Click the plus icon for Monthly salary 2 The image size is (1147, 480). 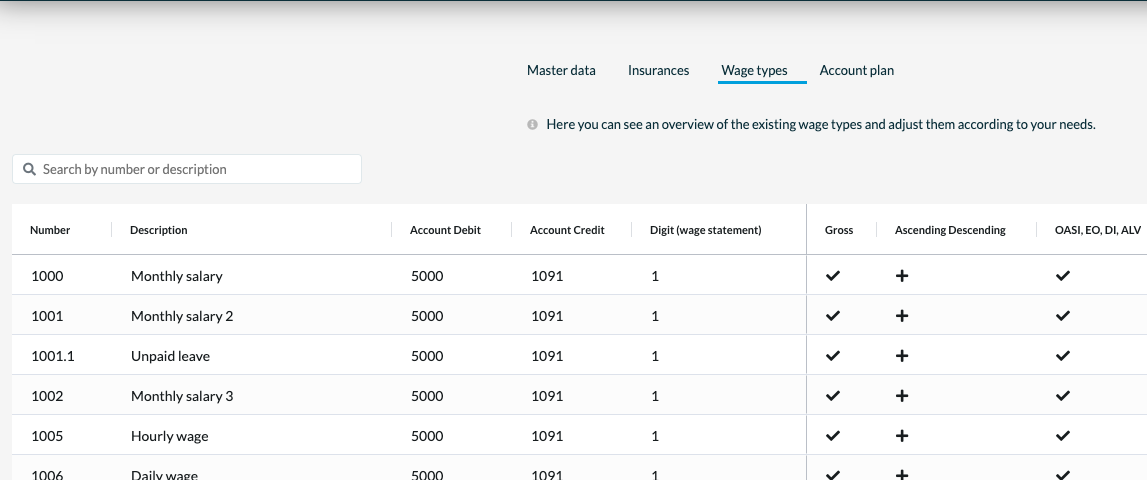(902, 316)
